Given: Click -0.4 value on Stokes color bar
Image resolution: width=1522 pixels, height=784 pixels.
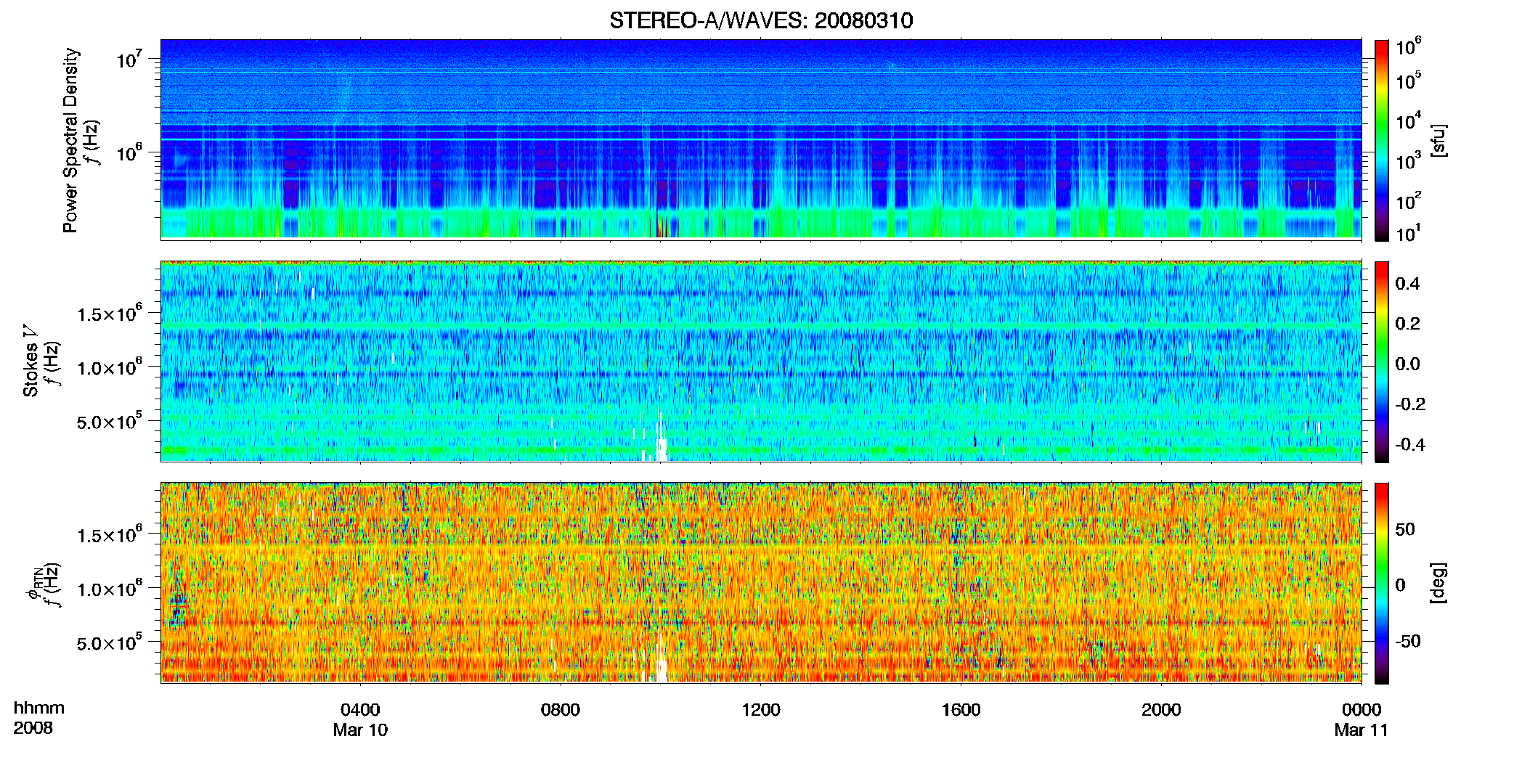Looking at the screenshot, I should [1410, 444].
